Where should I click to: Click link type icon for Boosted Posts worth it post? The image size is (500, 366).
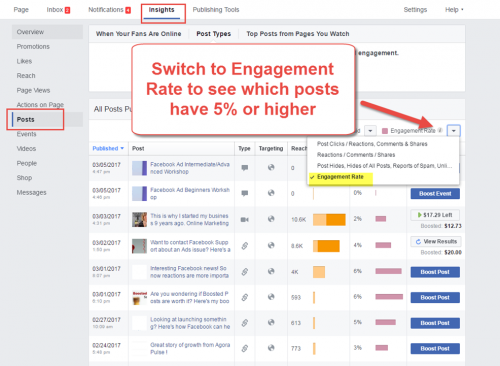pyautogui.click(x=245, y=297)
